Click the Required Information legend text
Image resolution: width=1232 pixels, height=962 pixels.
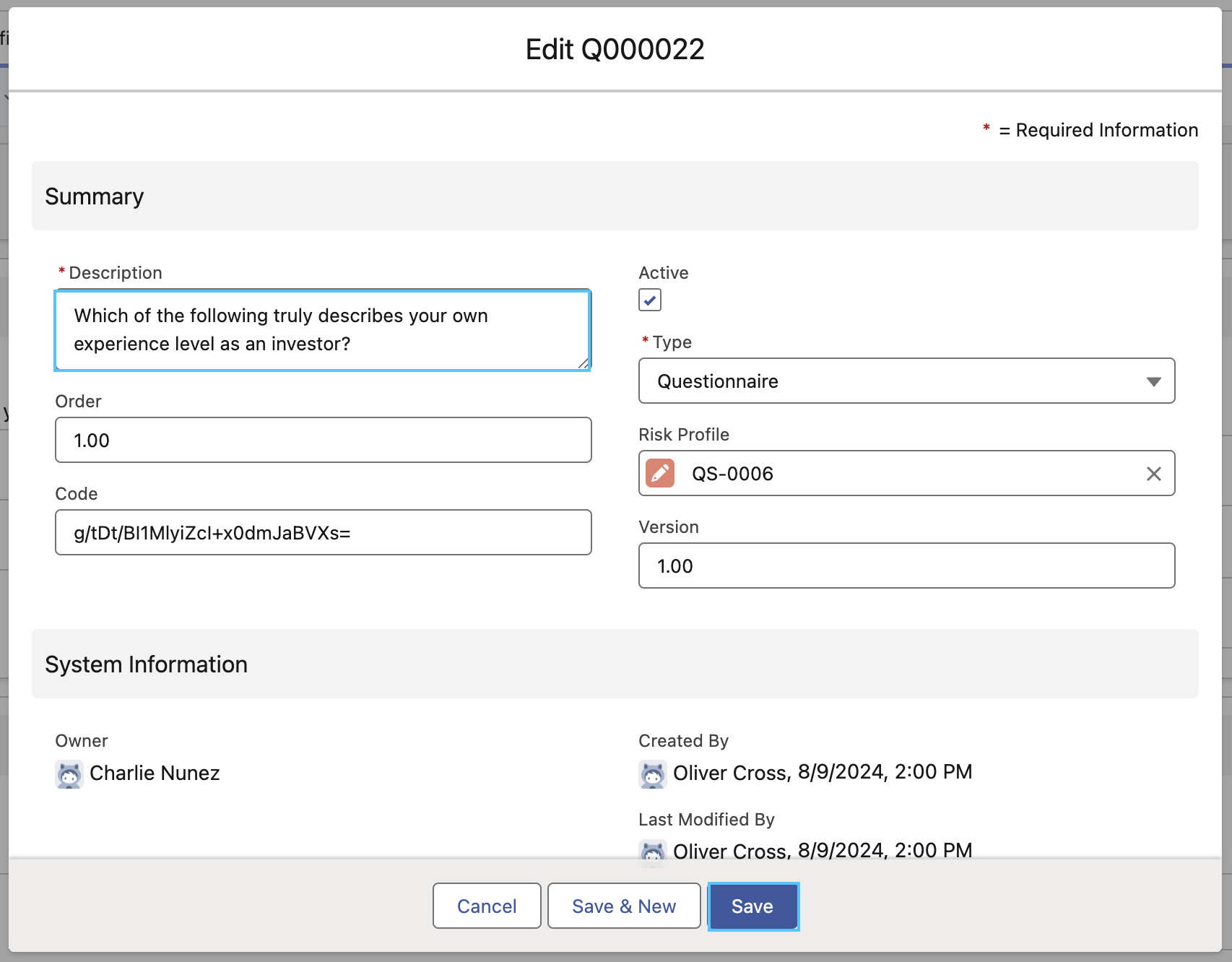(x=1098, y=130)
